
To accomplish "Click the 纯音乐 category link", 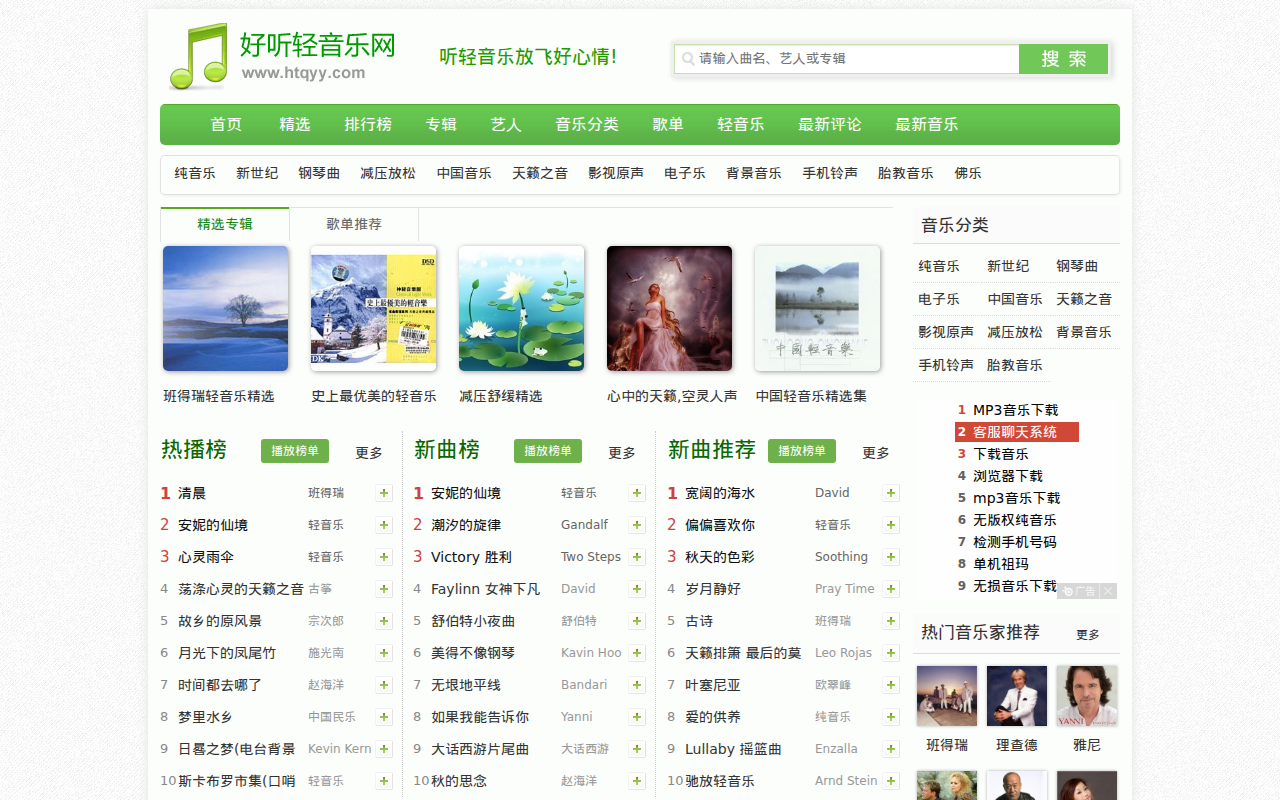I will 194,172.
